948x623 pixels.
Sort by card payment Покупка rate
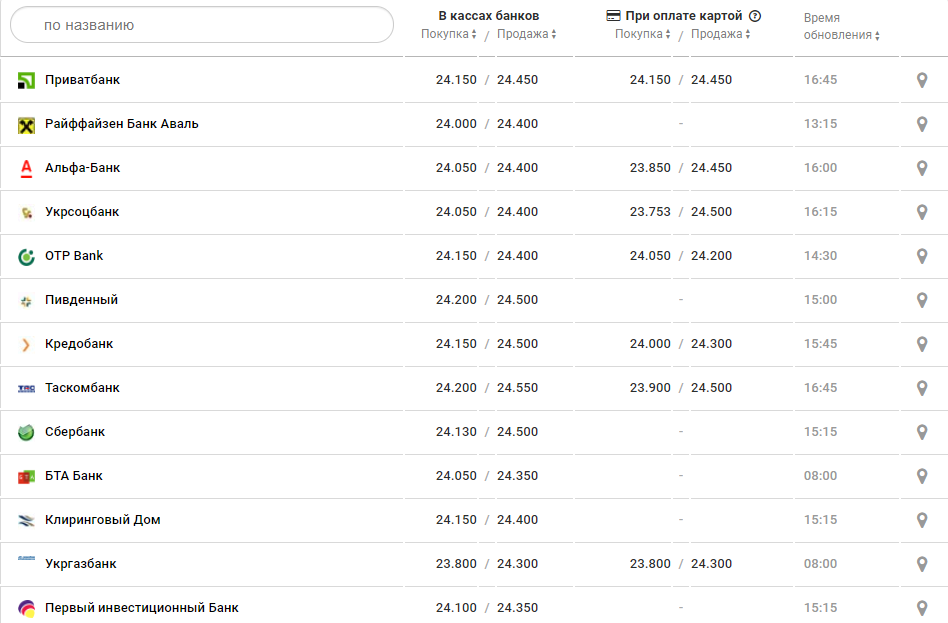click(643, 34)
